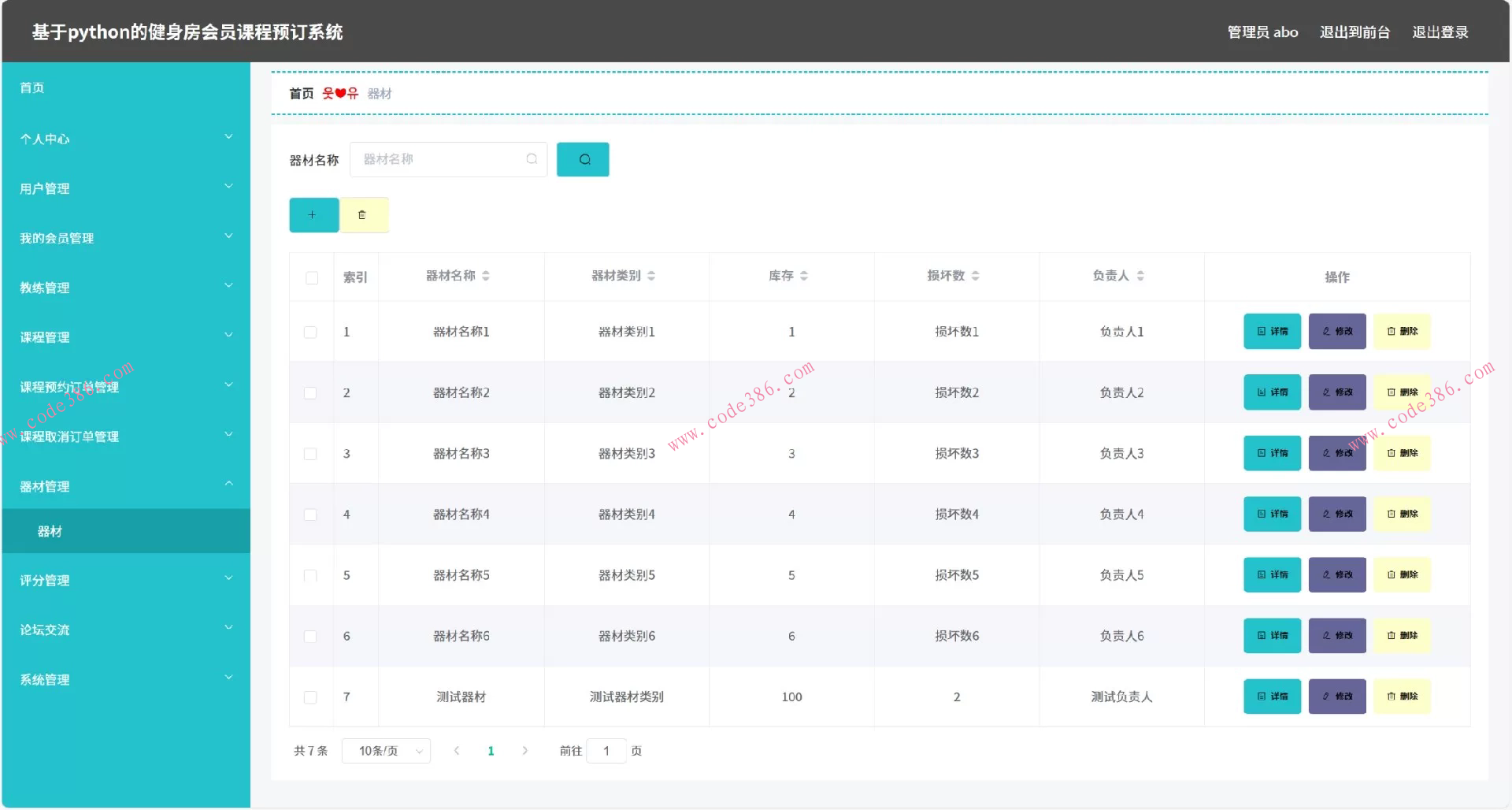Collapse the 器材管理 sidebar menu
Viewport: 1512px width, 810px height.
click(x=126, y=486)
